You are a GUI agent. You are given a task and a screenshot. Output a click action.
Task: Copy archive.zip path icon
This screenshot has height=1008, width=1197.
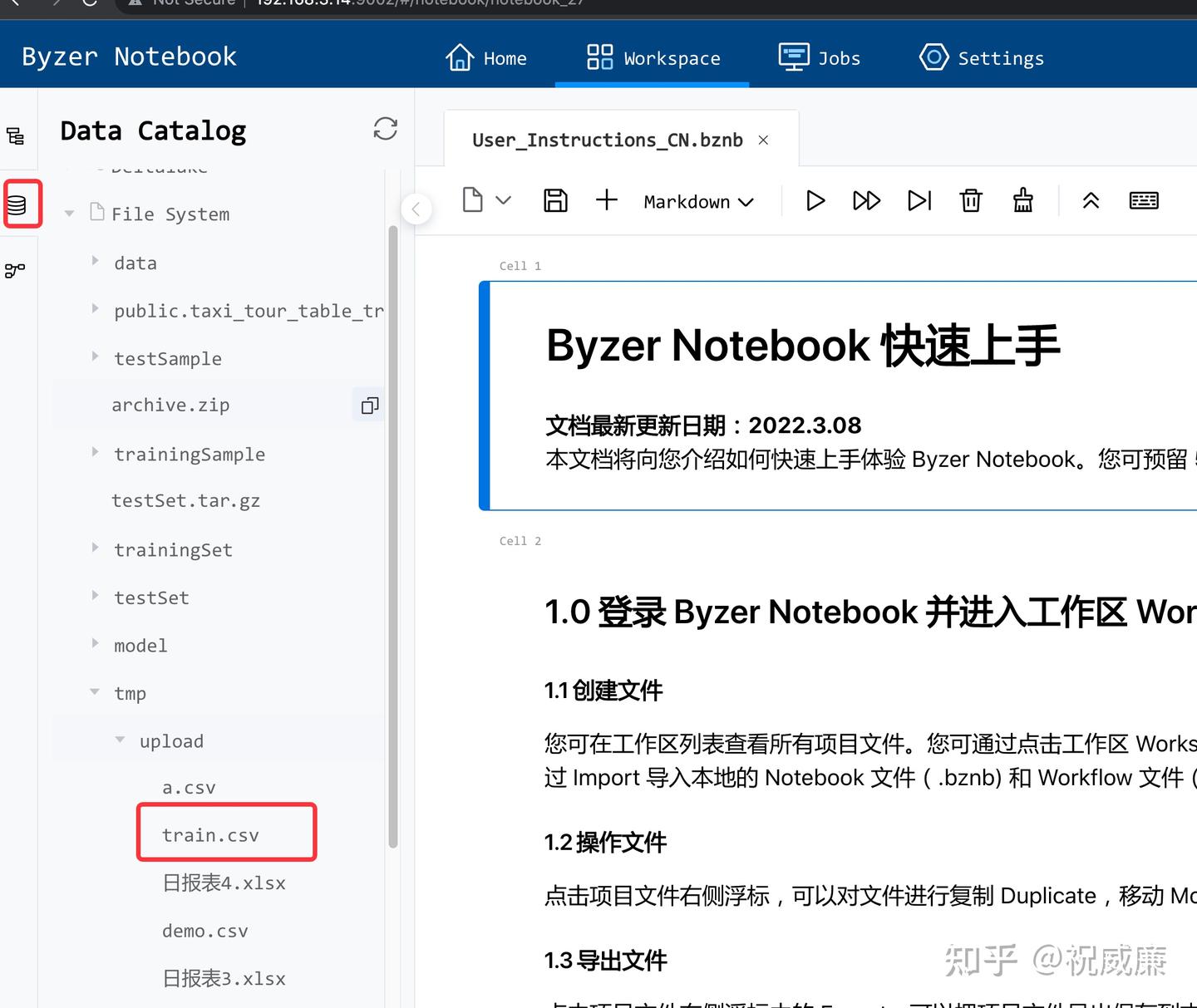[370, 406]
